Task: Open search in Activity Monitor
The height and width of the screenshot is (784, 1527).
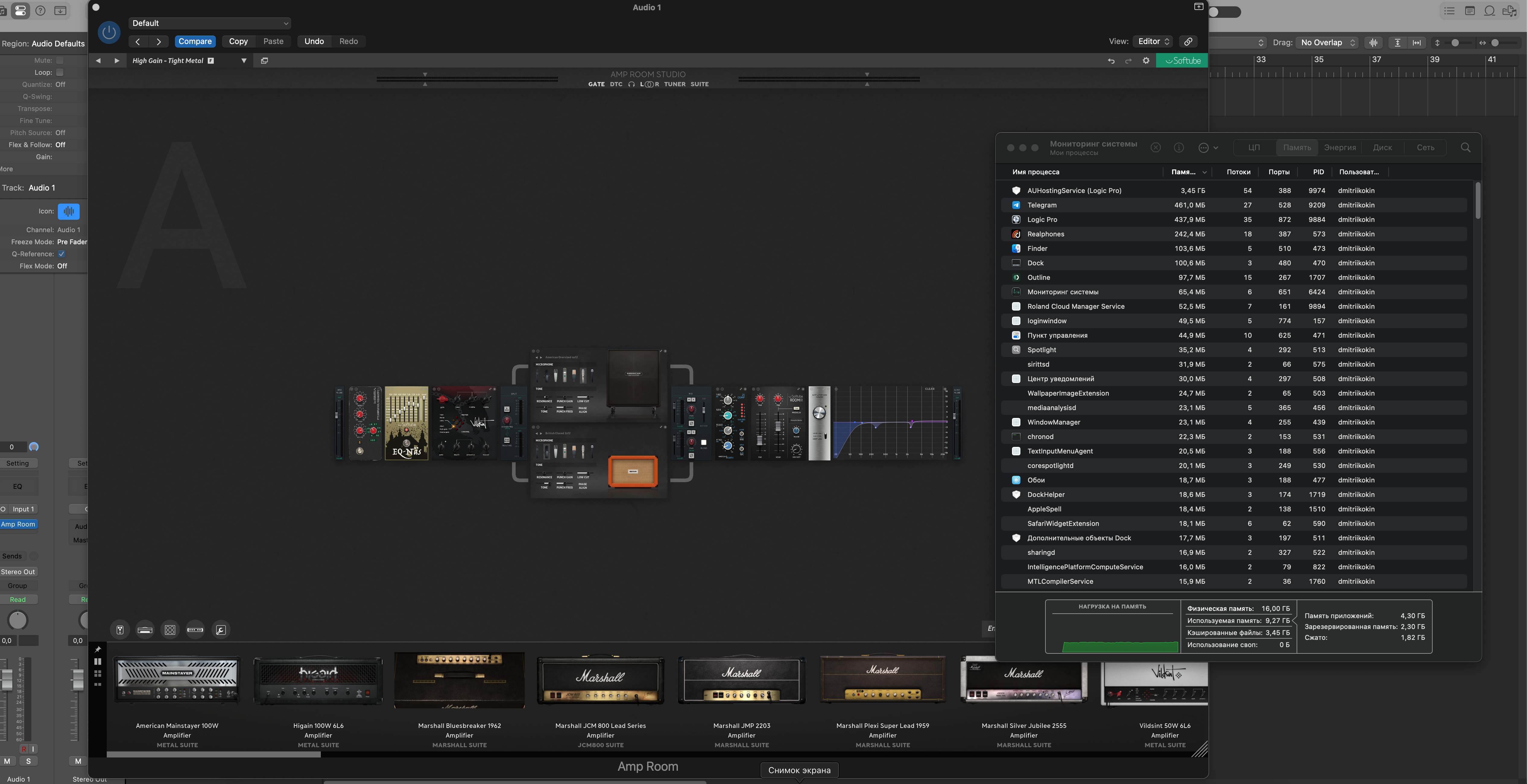Action: [1465, 147]
